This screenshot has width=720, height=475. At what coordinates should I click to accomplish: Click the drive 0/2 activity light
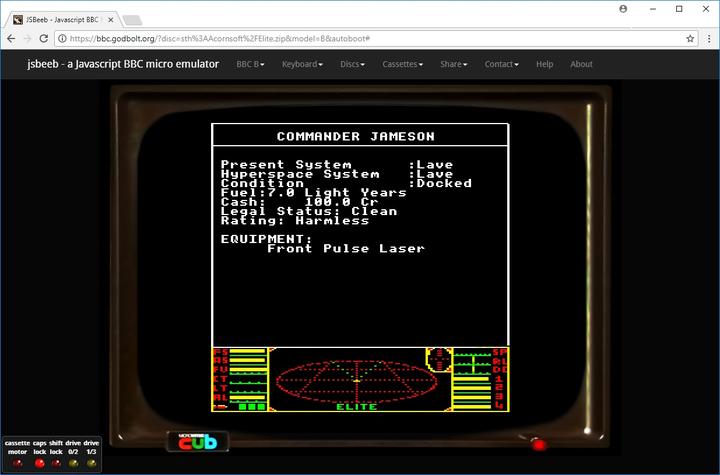tap(73, 463)
